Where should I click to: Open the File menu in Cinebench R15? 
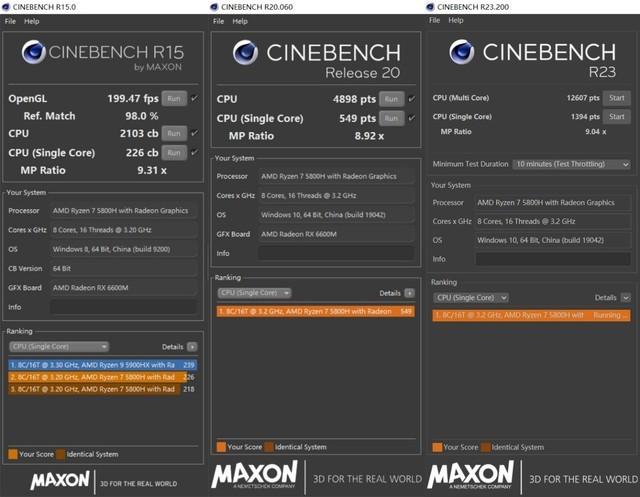10,21
